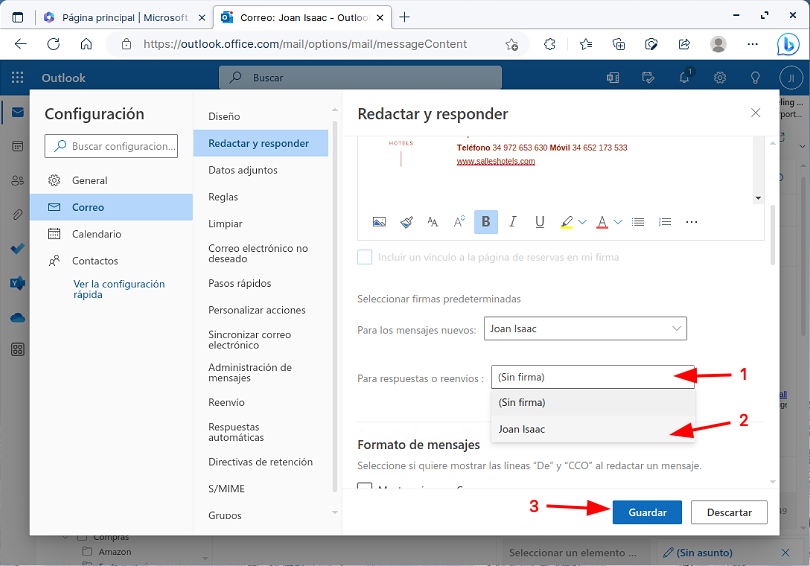Pick the red font color swatch
Screen dimensions: 810x566
point(602,222)
